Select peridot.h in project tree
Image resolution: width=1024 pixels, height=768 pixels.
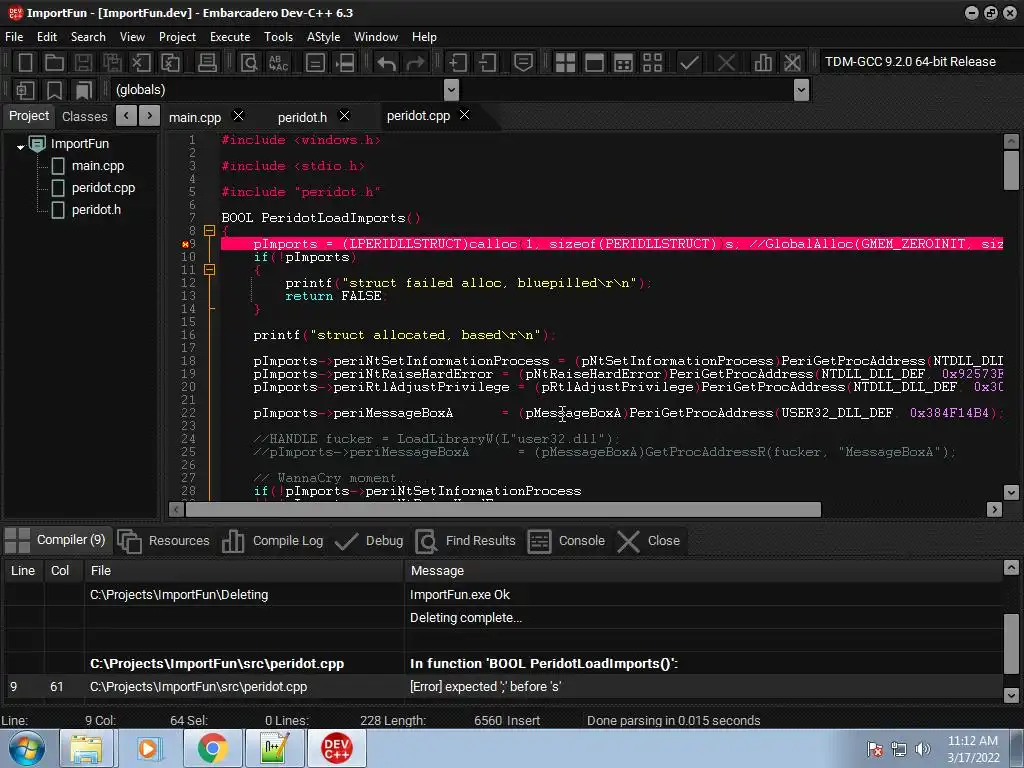click(x=96, y=210)
